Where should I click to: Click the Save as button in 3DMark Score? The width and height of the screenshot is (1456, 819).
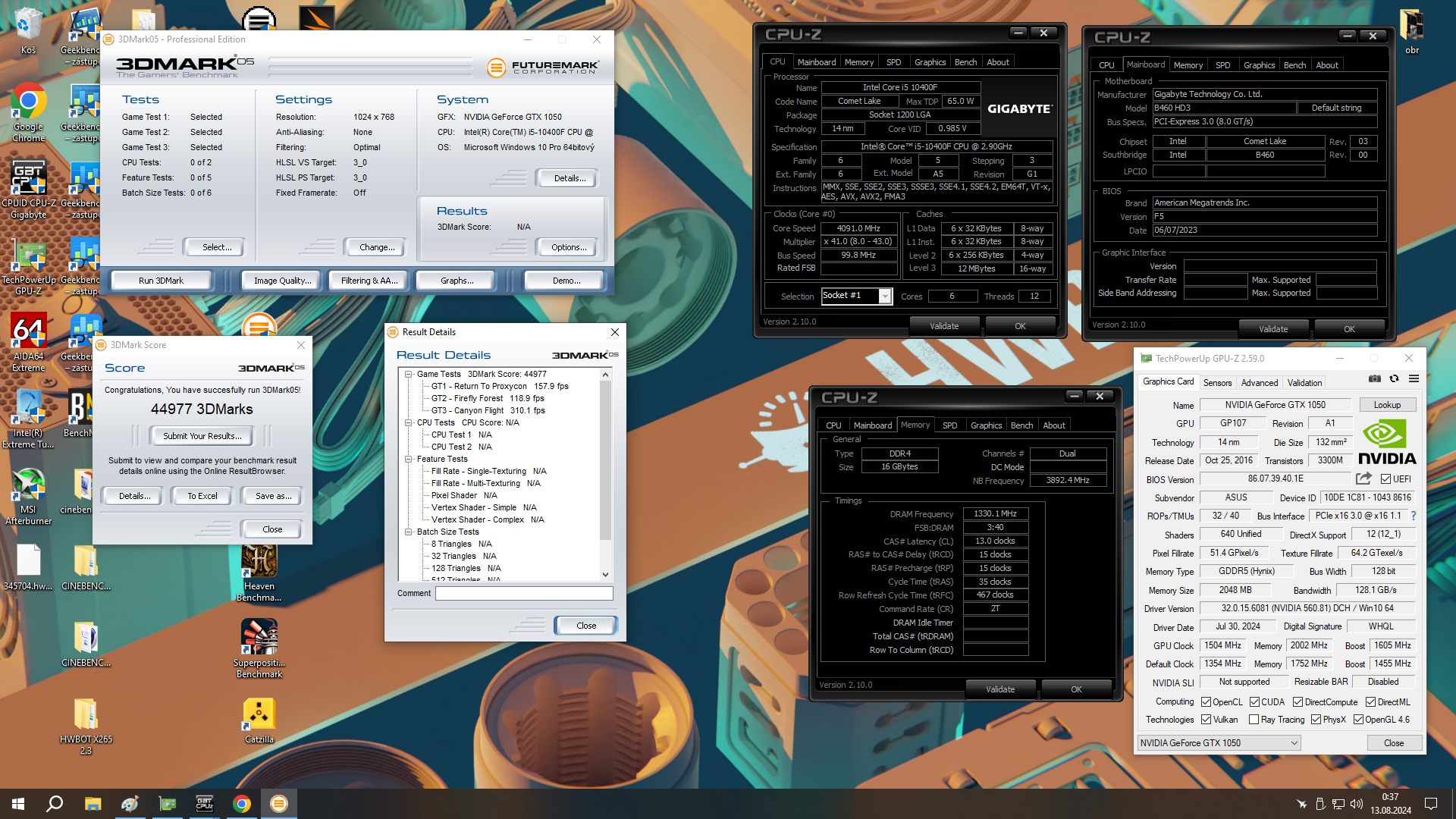[x=273, y=496]
